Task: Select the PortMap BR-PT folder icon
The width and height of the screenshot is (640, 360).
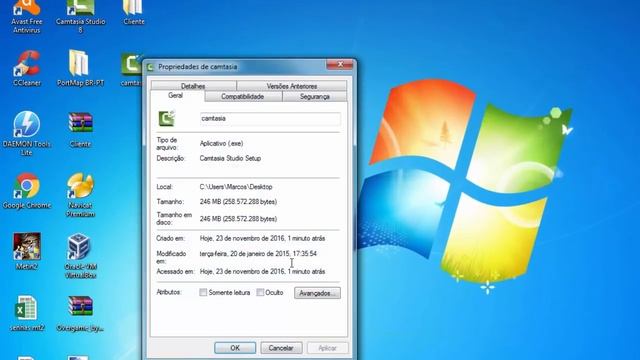Action: point(80,68)
